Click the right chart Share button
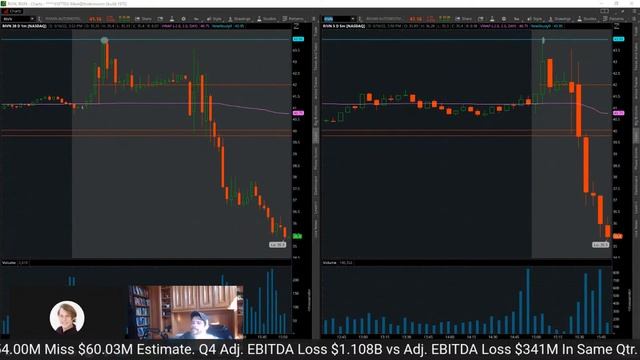640x360 pixels. [x=464, y=19]
